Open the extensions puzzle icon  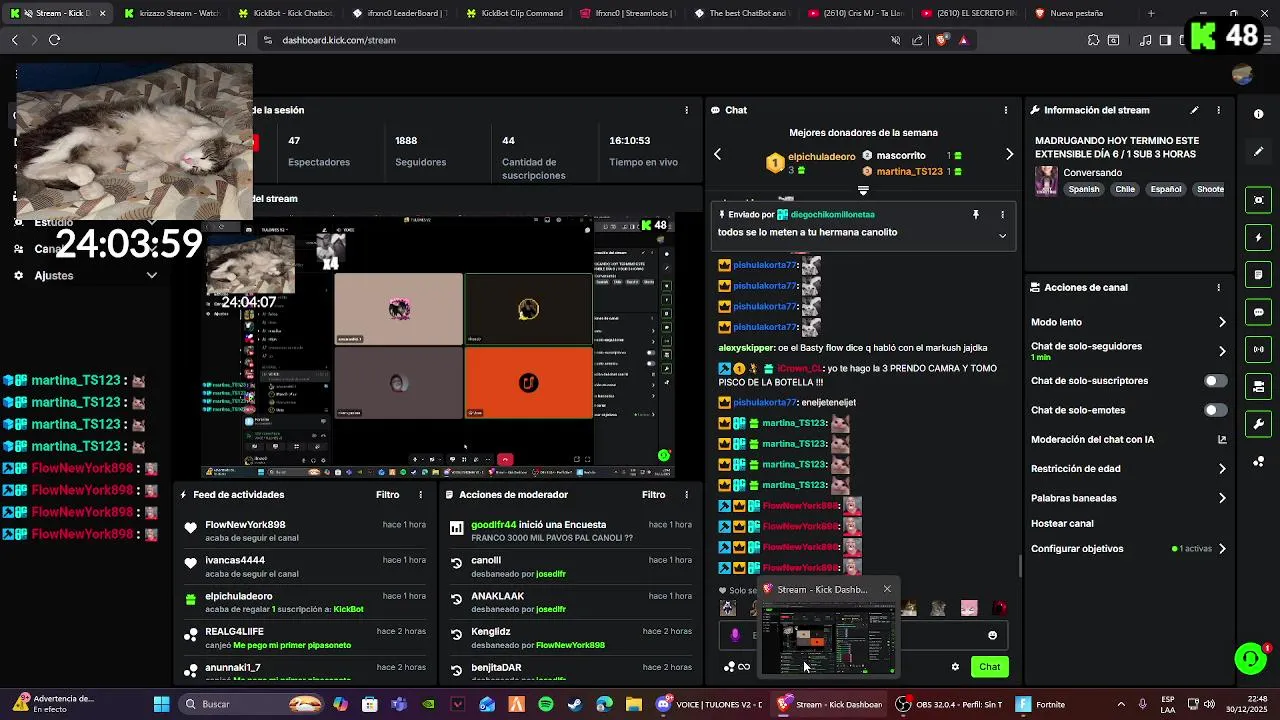[x=1093, y=40]
